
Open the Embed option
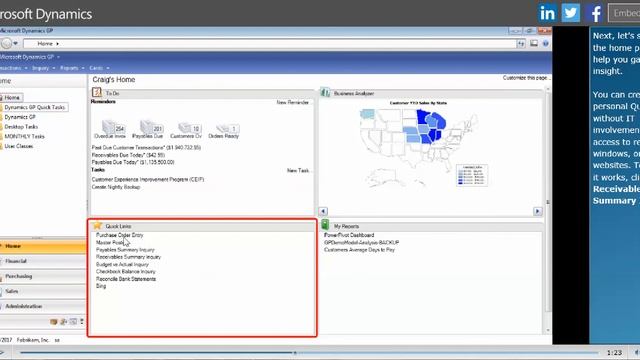point(624,13)
